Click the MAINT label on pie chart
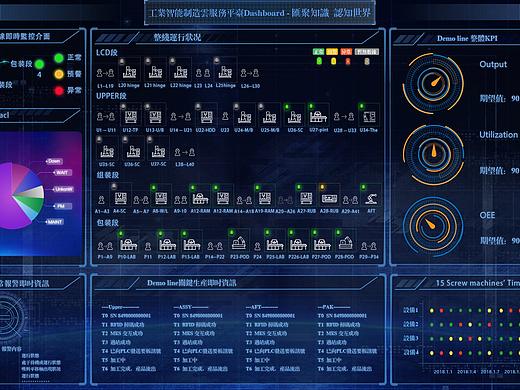This screenshot has width=520, height=390. [55, 222]
